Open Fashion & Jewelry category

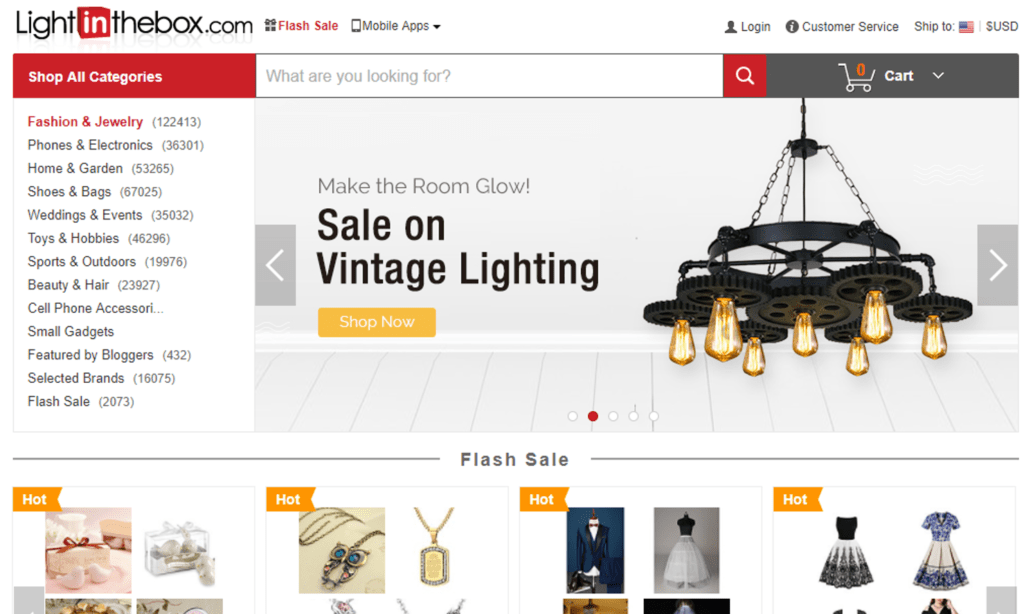pyautogui.click(x=85, y=122)
